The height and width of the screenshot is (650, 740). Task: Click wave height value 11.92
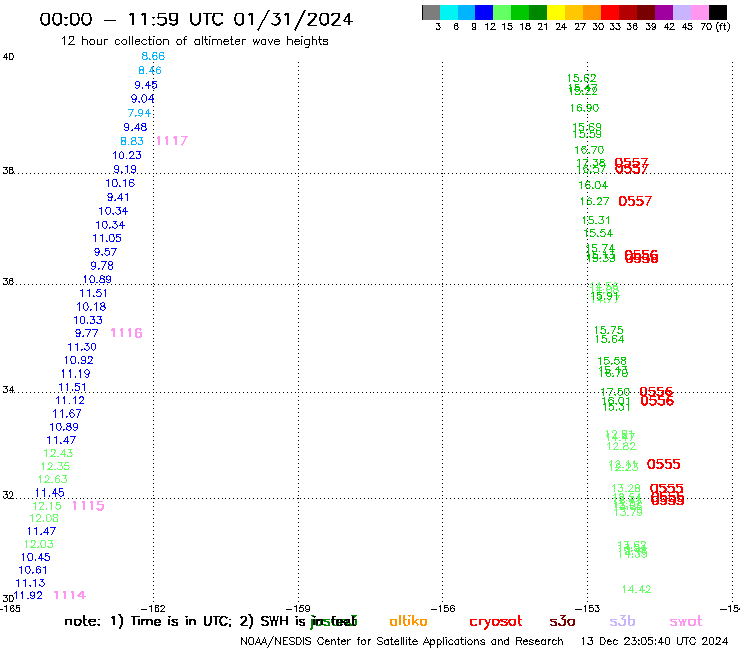point(28,596)
